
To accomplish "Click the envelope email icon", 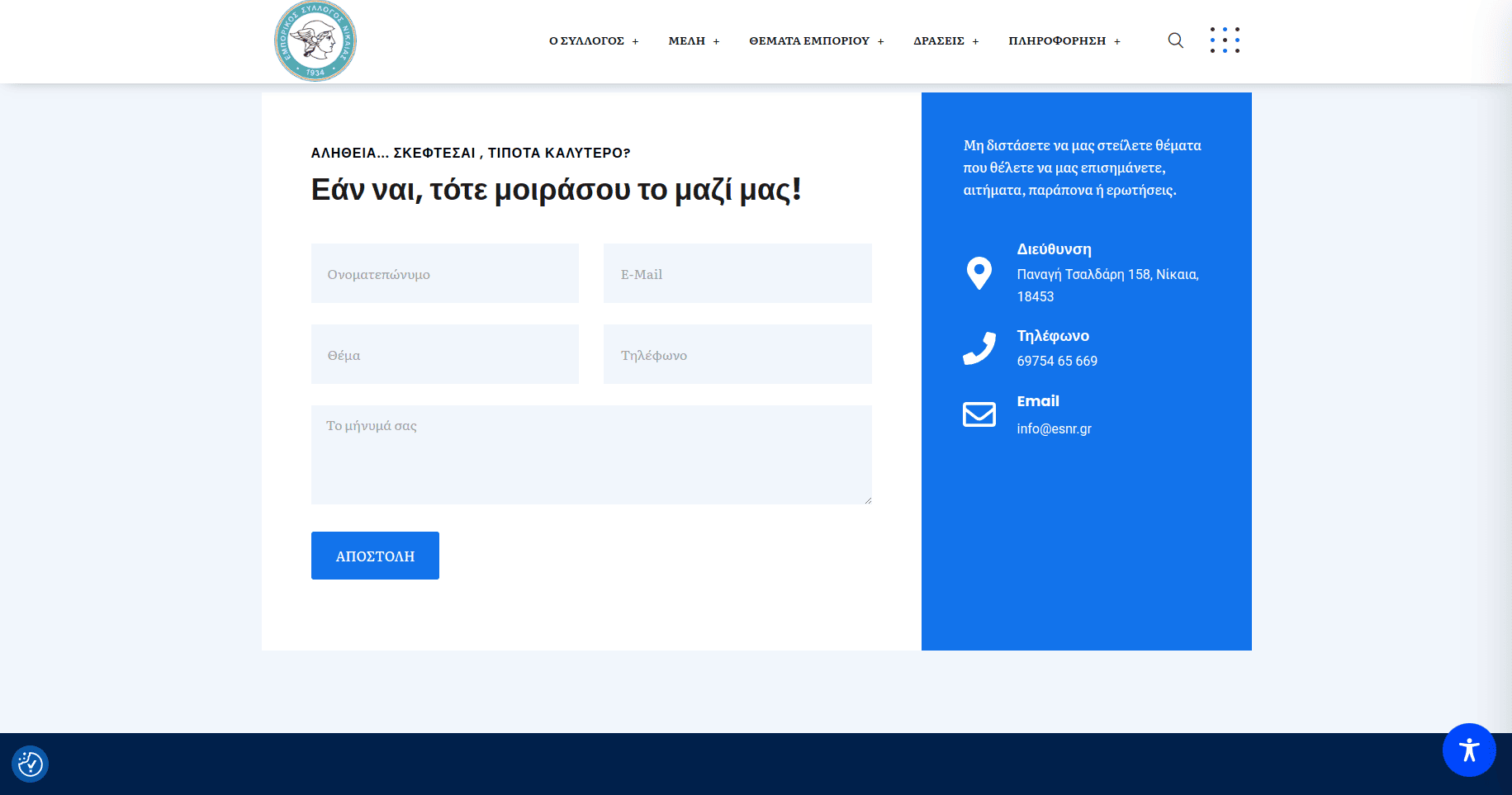I will click(979, 414).
